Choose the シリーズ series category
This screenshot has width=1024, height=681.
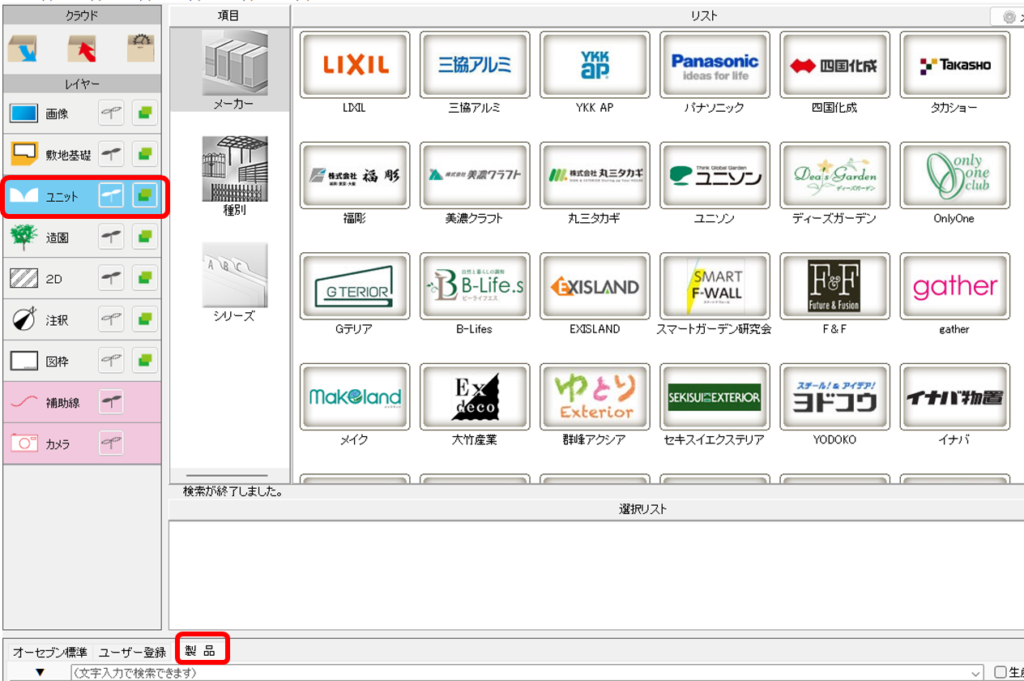[x=233, y=282]
